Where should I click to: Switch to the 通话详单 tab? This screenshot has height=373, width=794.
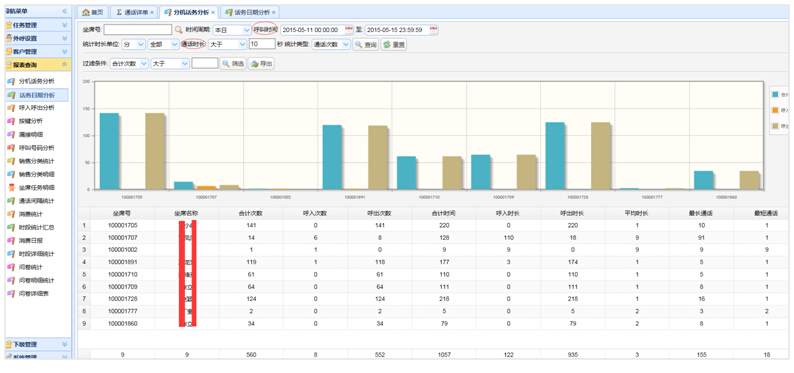(x=133, y=12)
